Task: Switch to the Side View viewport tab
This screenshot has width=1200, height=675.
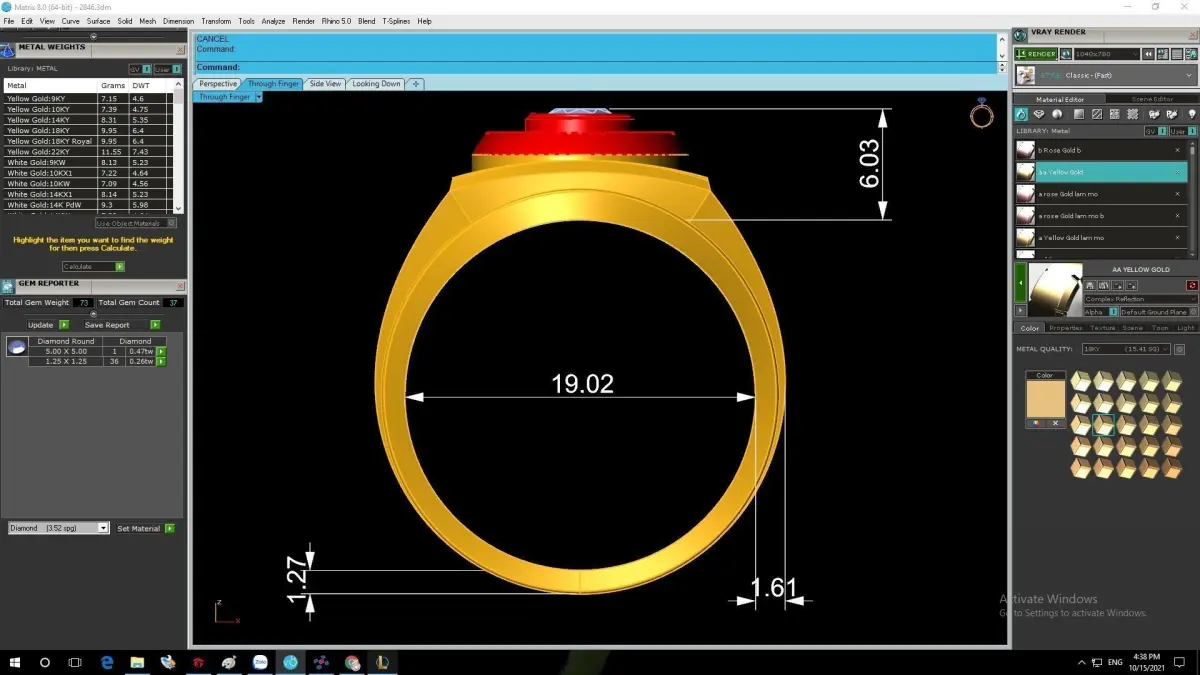Action: tap(325, 84)
